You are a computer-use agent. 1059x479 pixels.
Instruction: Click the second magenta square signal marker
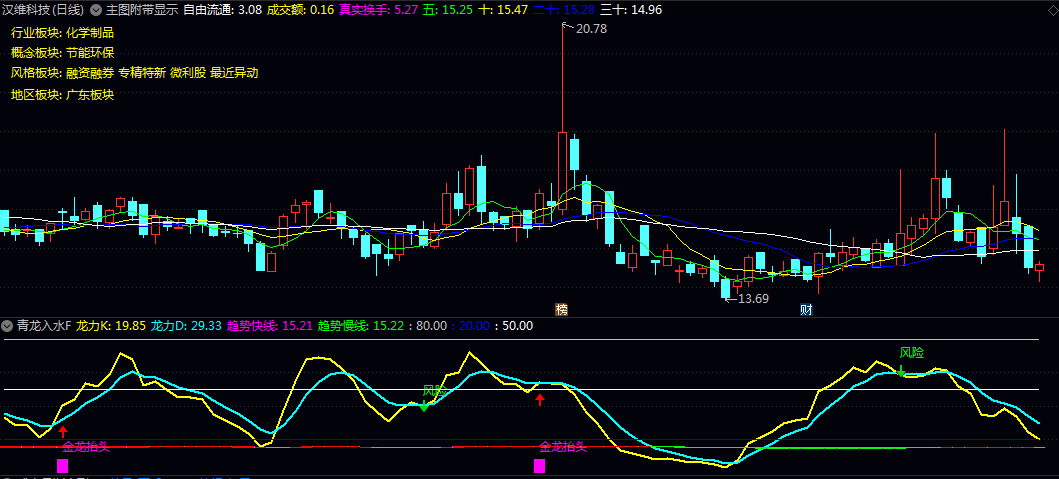pyautogui.click(x=540, y=465)
